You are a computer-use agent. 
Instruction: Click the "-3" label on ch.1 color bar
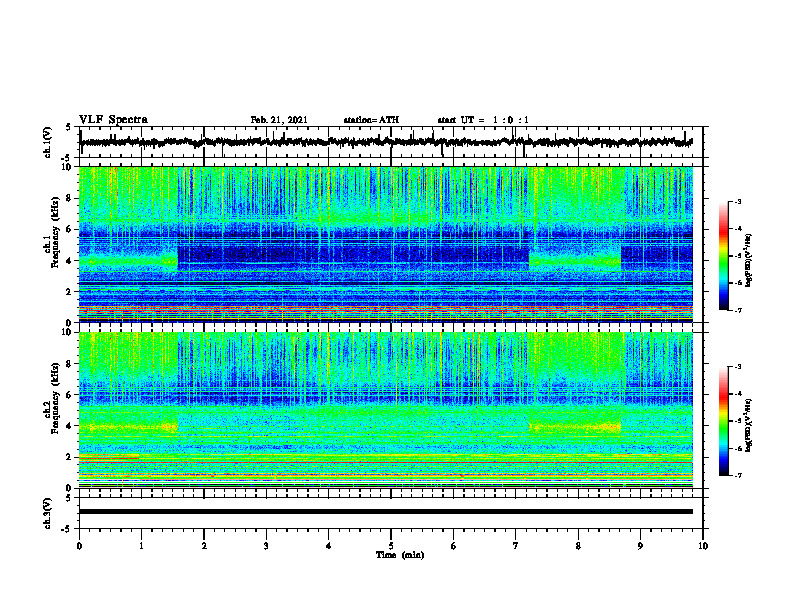[x=737, y=201]
